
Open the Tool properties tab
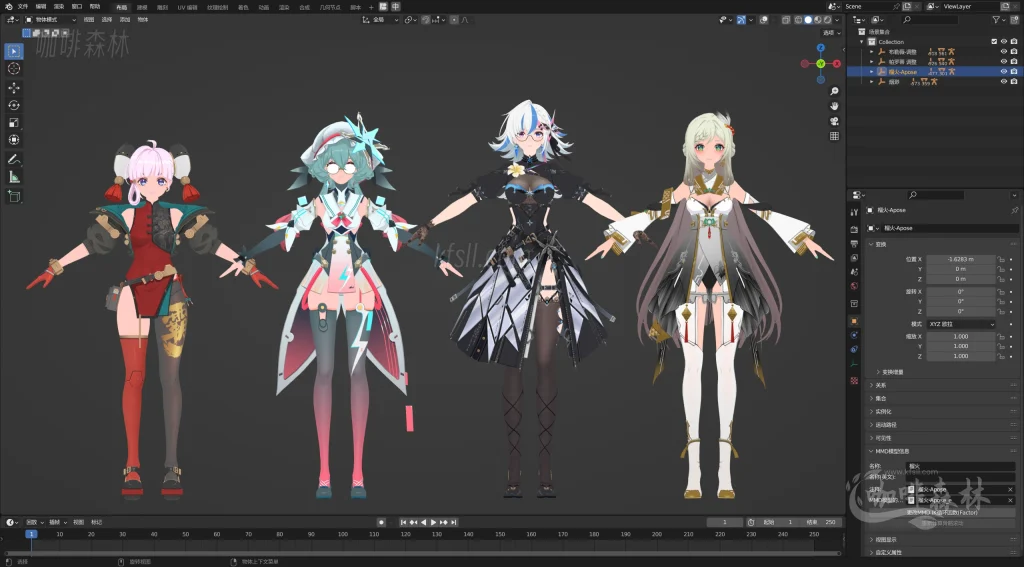(854, 212)
